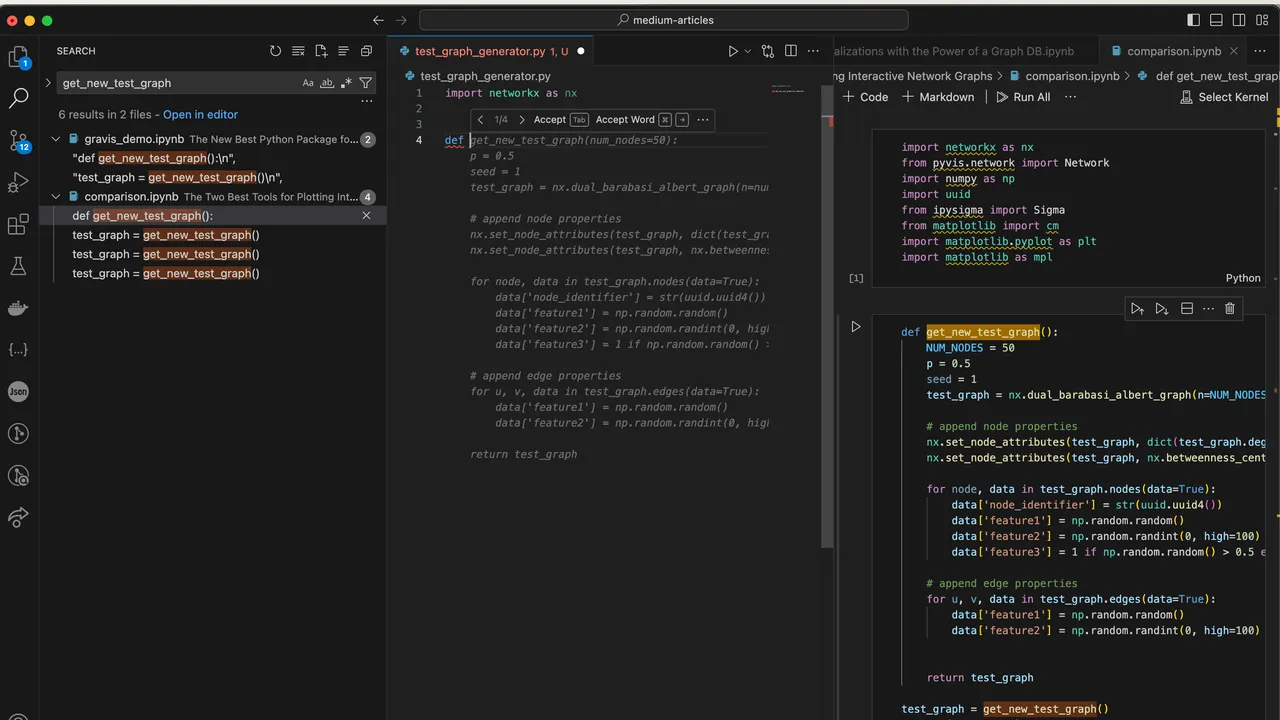Split the test_graph_generator editor right

[x=791, y=51]
